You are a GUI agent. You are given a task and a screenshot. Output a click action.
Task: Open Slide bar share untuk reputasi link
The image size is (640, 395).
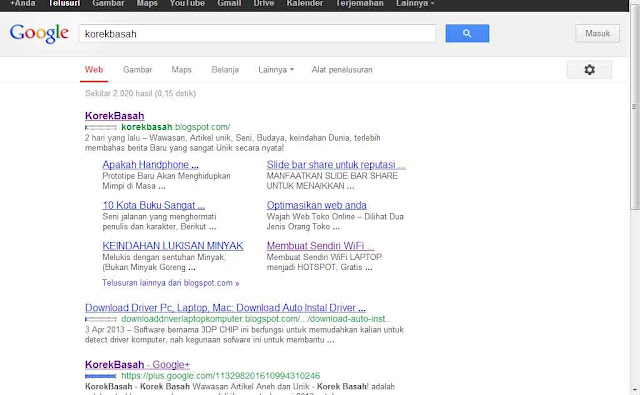coord(336,165)
